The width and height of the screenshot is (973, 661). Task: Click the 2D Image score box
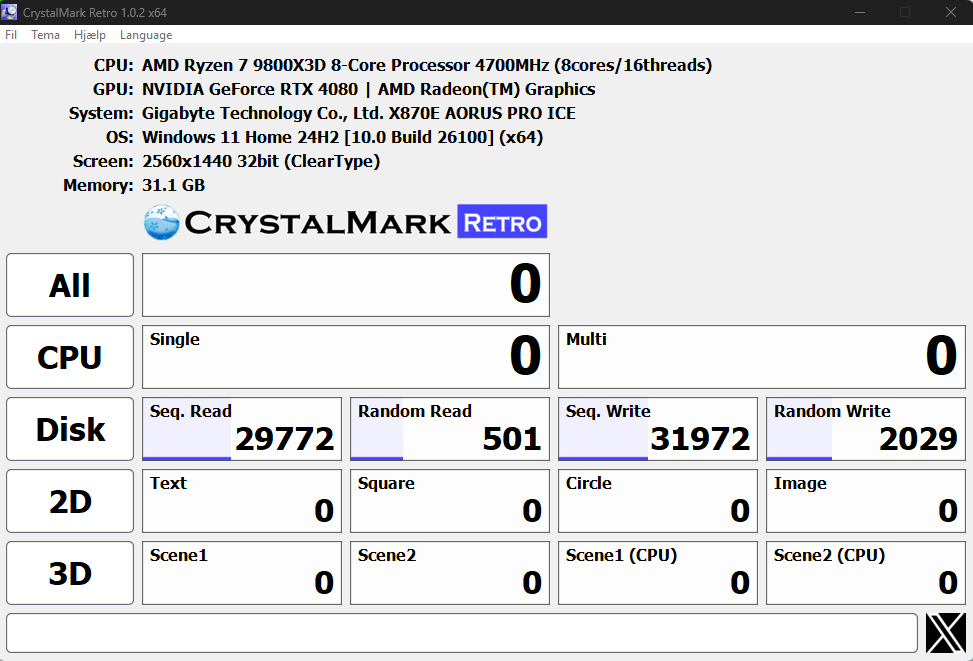click(866, 501)
